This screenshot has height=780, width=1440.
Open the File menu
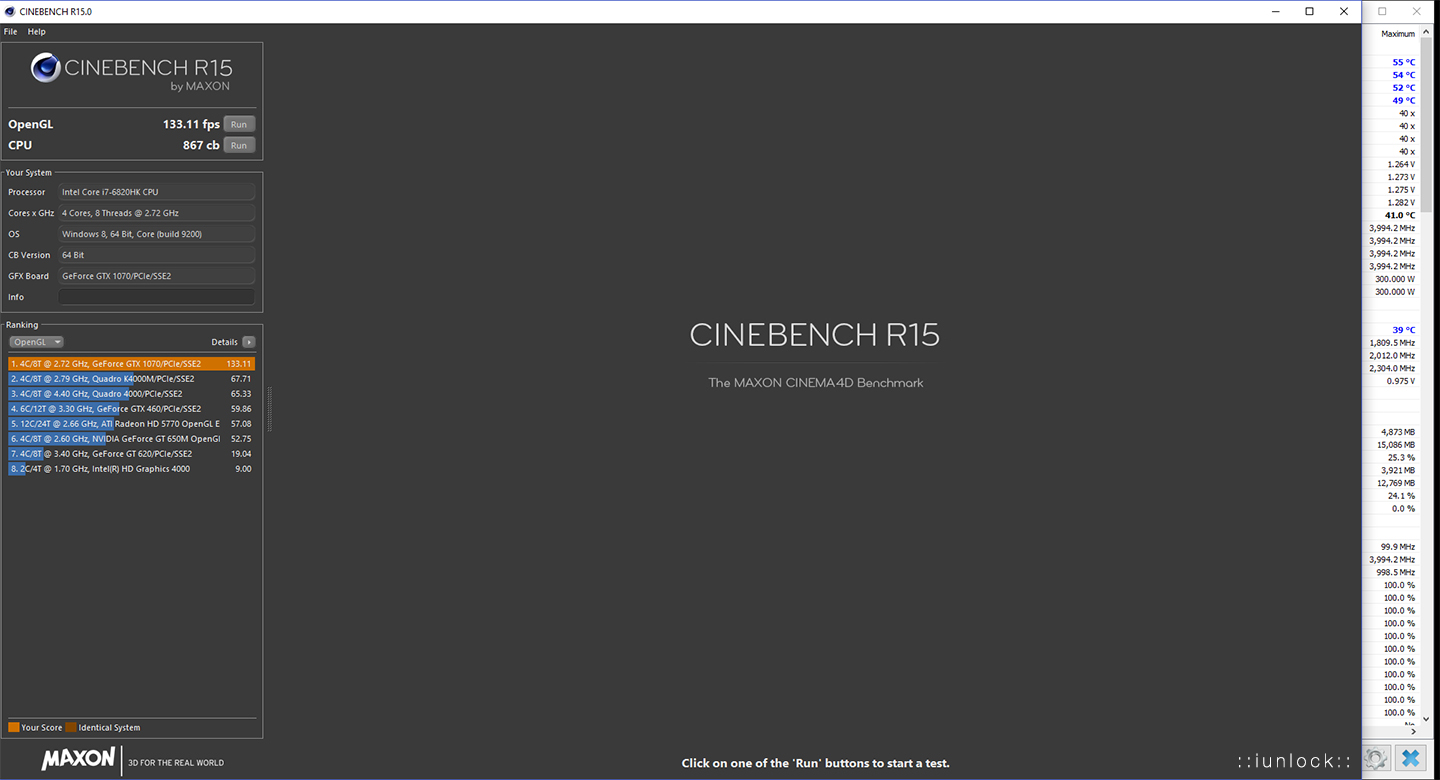10,32
